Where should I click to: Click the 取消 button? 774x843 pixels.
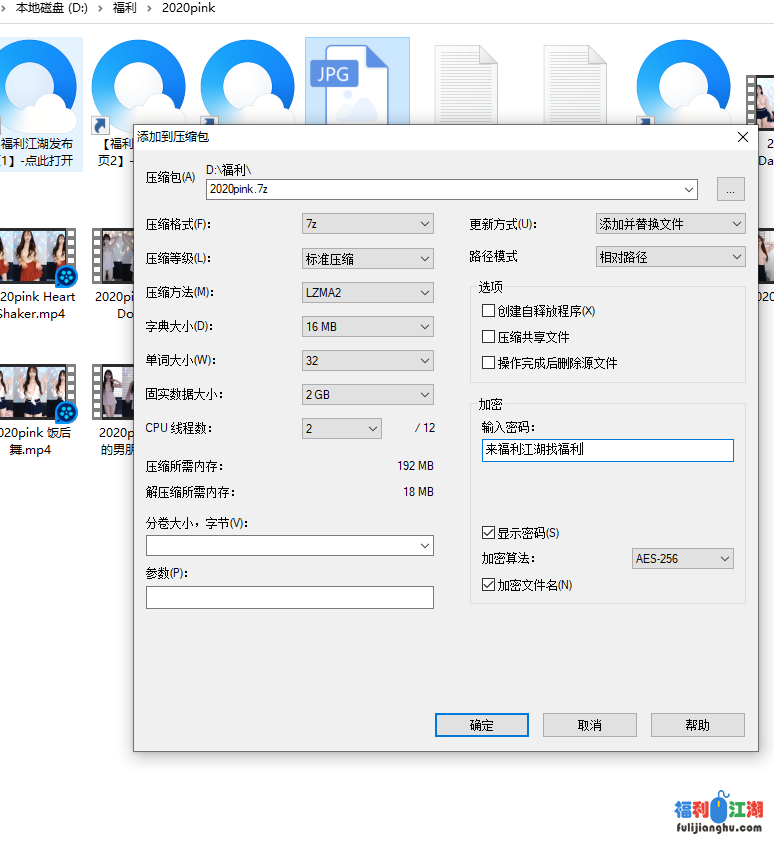coord(590,725)
